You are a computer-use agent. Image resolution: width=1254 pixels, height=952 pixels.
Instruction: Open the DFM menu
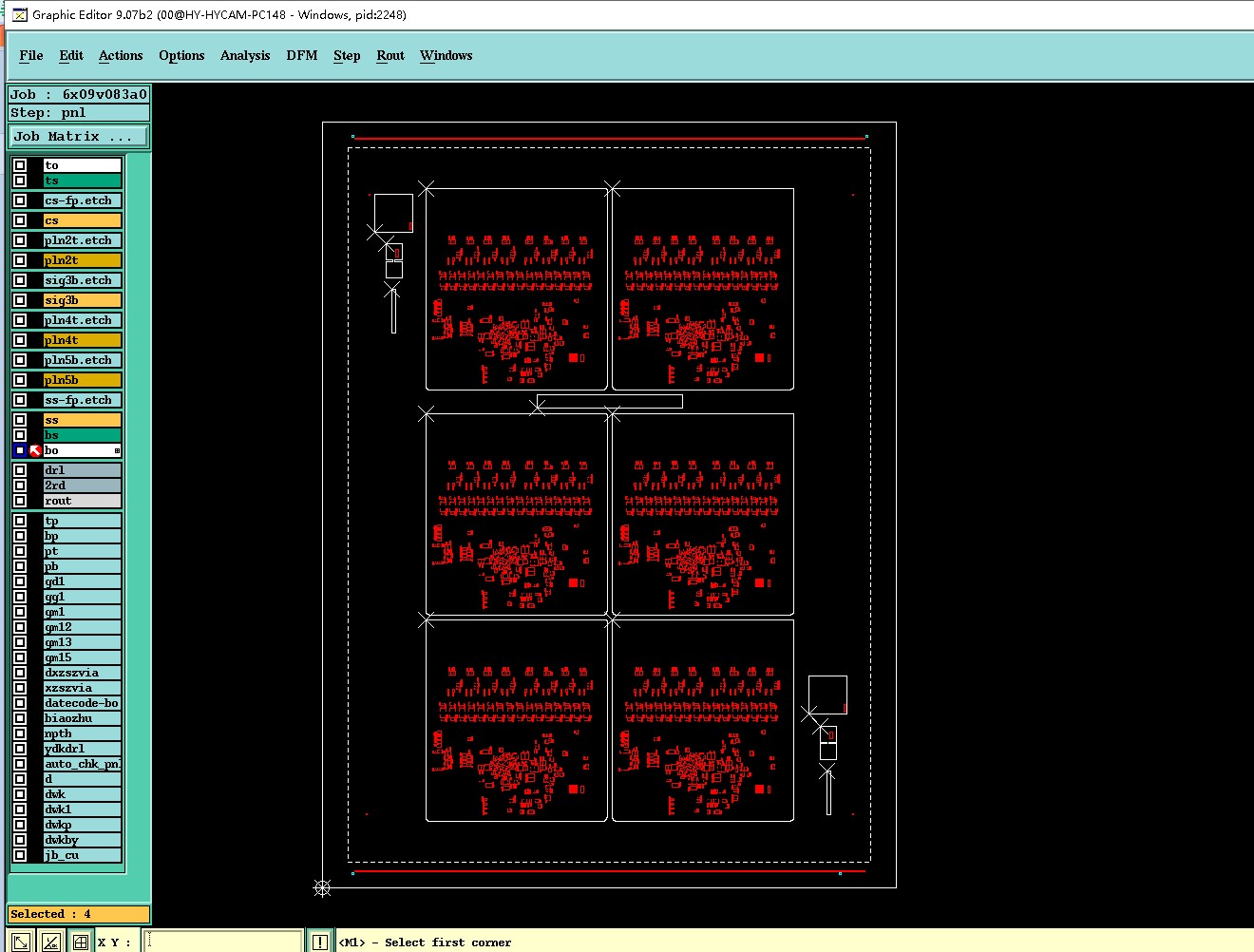tap(302, 55)
